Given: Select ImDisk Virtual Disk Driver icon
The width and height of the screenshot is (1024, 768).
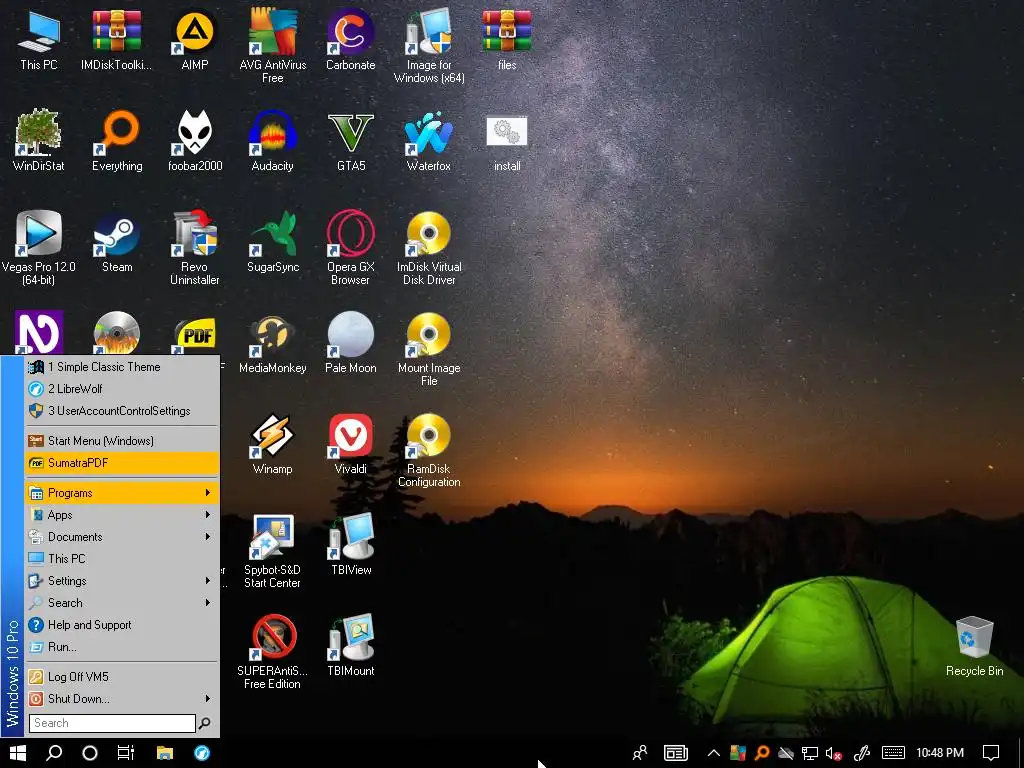Looking at the screenshot, I should click(x=429, y=247).
